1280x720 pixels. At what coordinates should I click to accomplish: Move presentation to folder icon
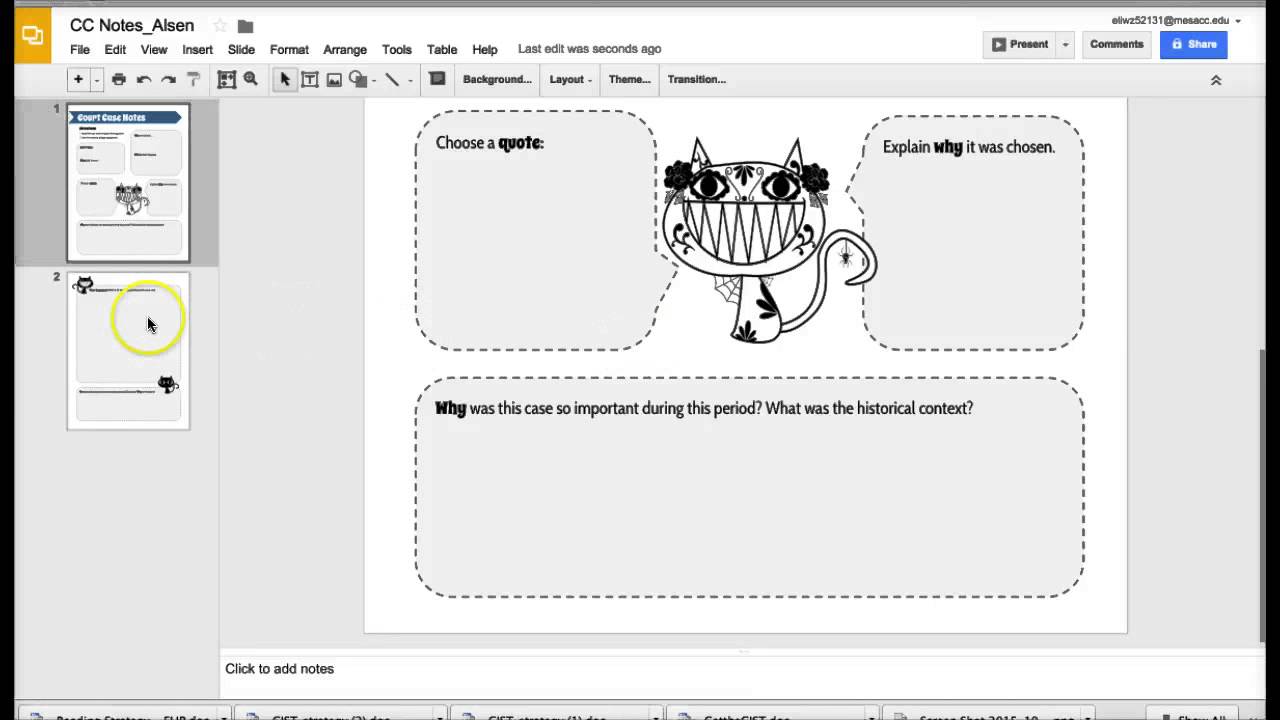[245, 26]
